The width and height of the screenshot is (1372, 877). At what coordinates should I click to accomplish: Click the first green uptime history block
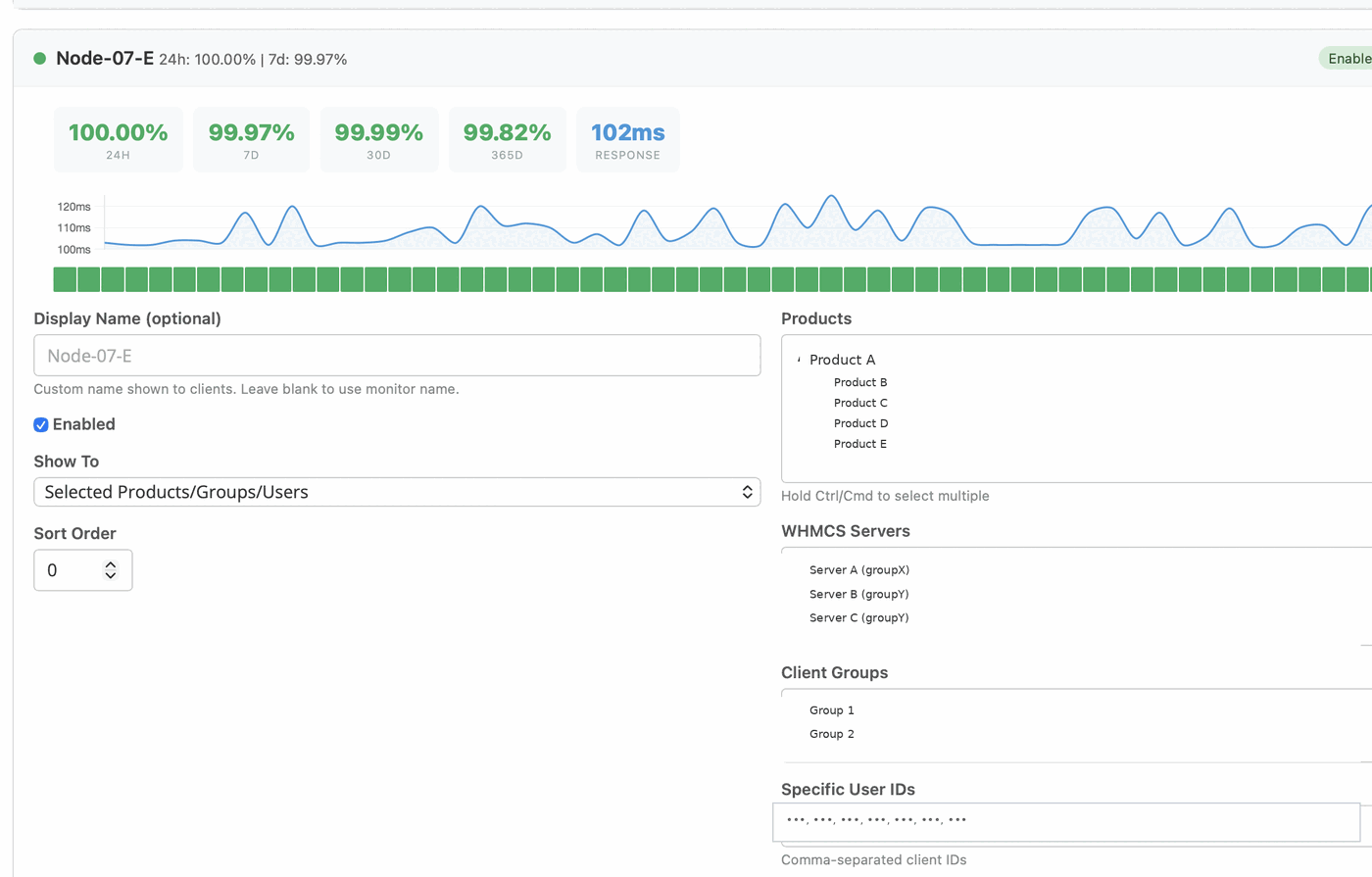click(x=65, y=279)
